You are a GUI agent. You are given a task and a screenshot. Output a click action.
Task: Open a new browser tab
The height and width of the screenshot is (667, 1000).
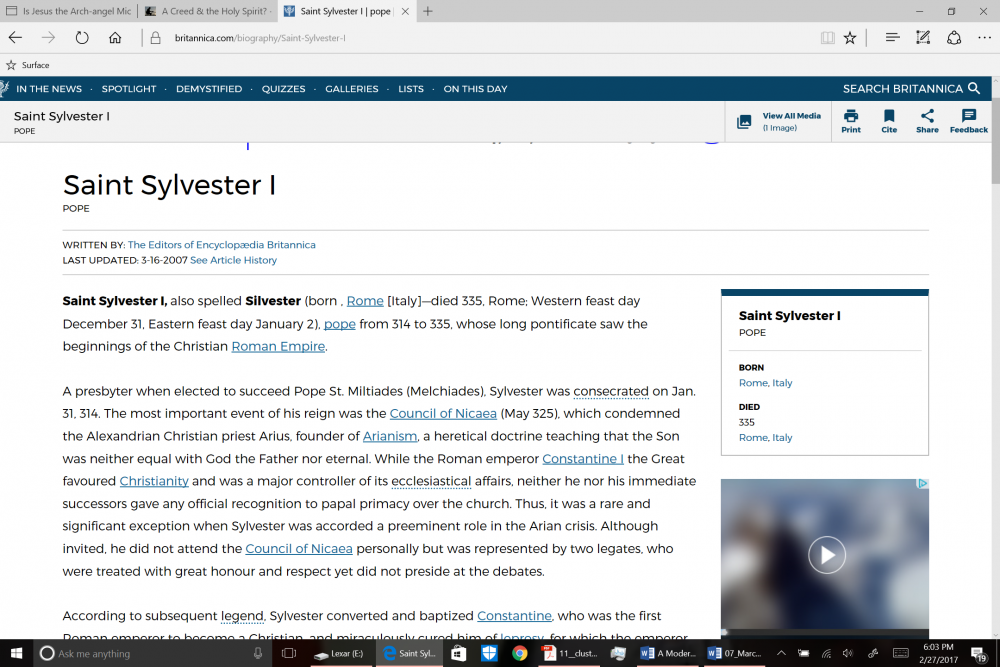click(x=428, y=11)
